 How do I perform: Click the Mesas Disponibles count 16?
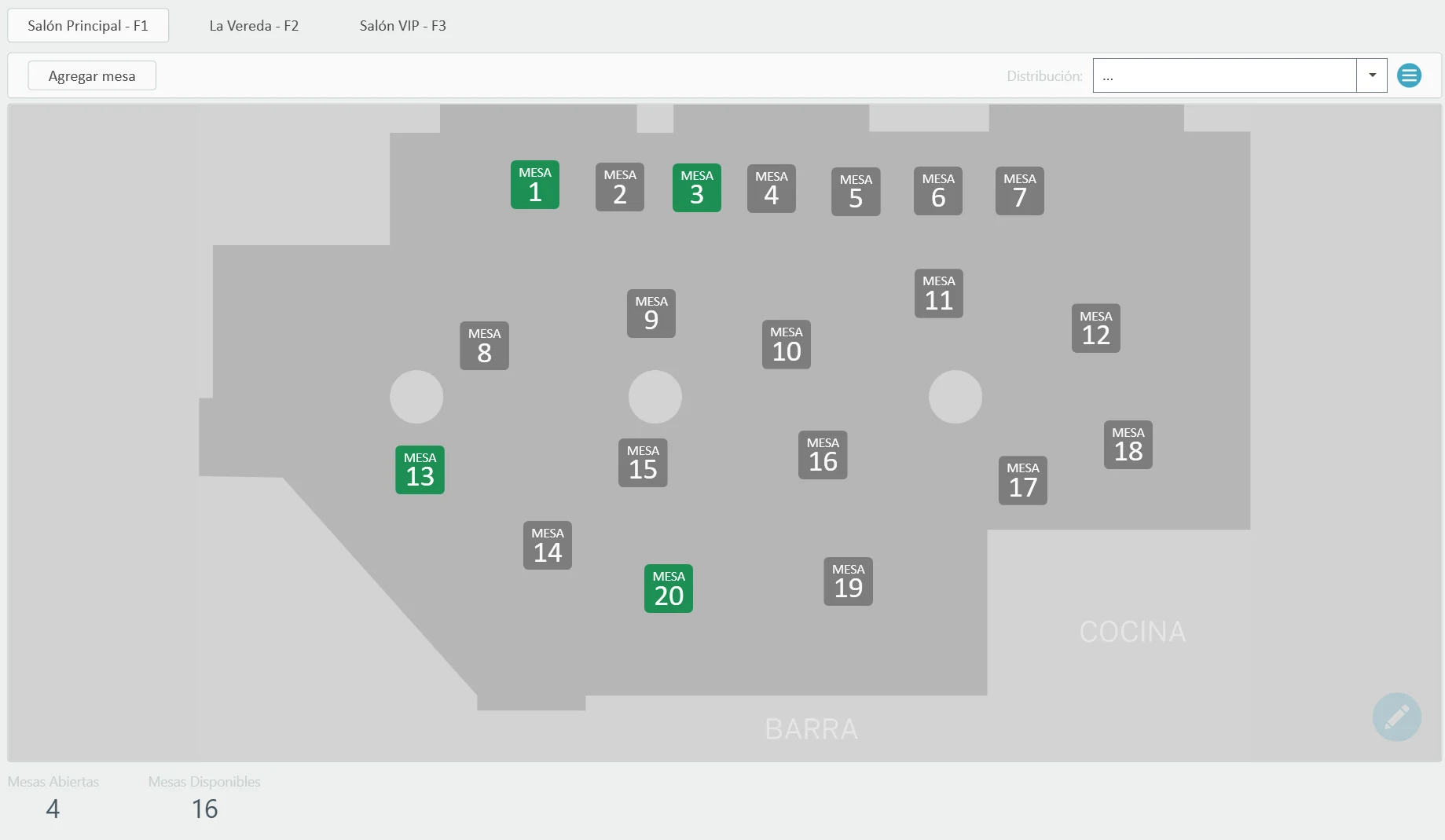click(205, 809)
